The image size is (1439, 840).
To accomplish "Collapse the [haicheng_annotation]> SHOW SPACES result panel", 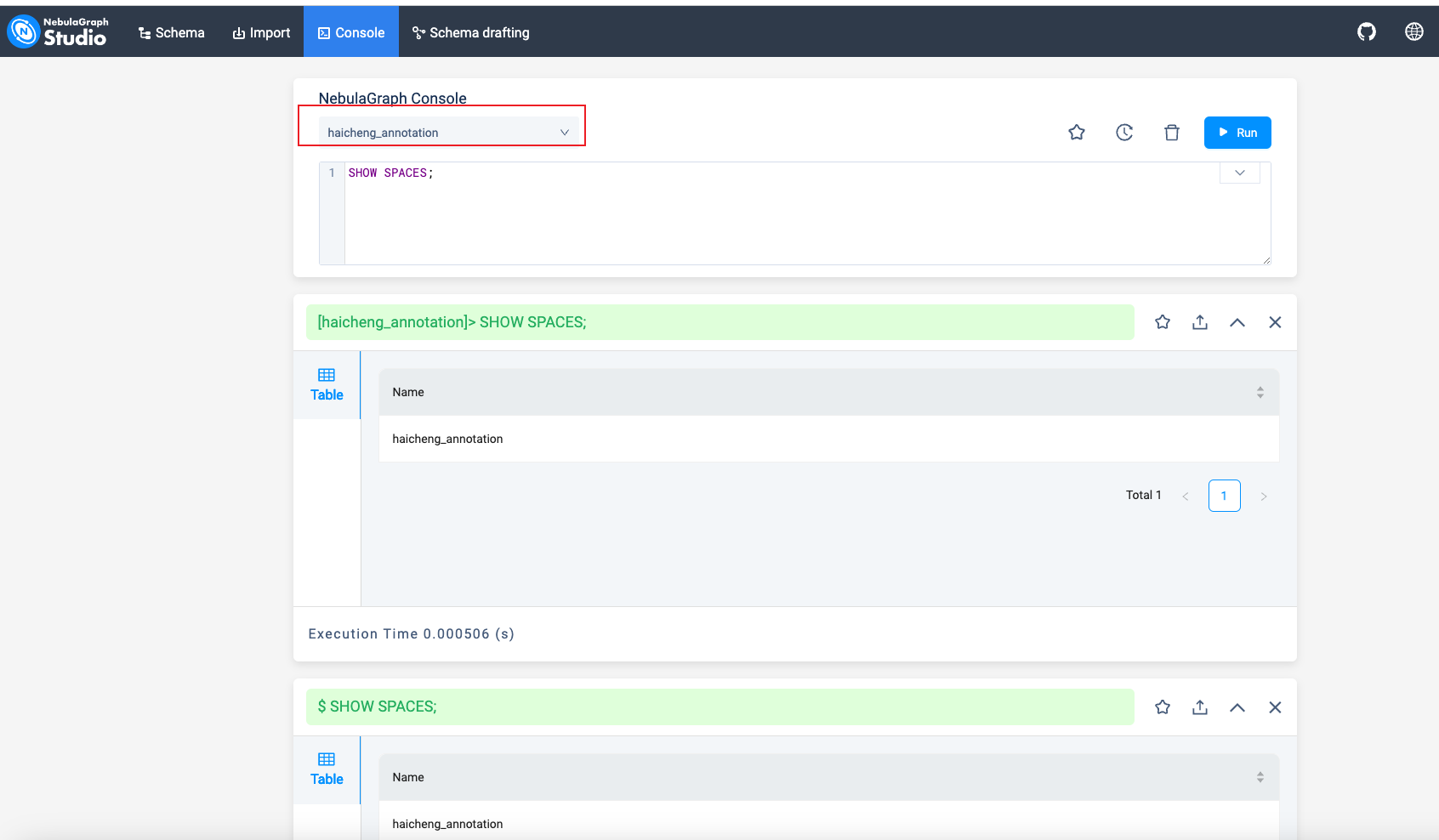I will point(1237,322).
